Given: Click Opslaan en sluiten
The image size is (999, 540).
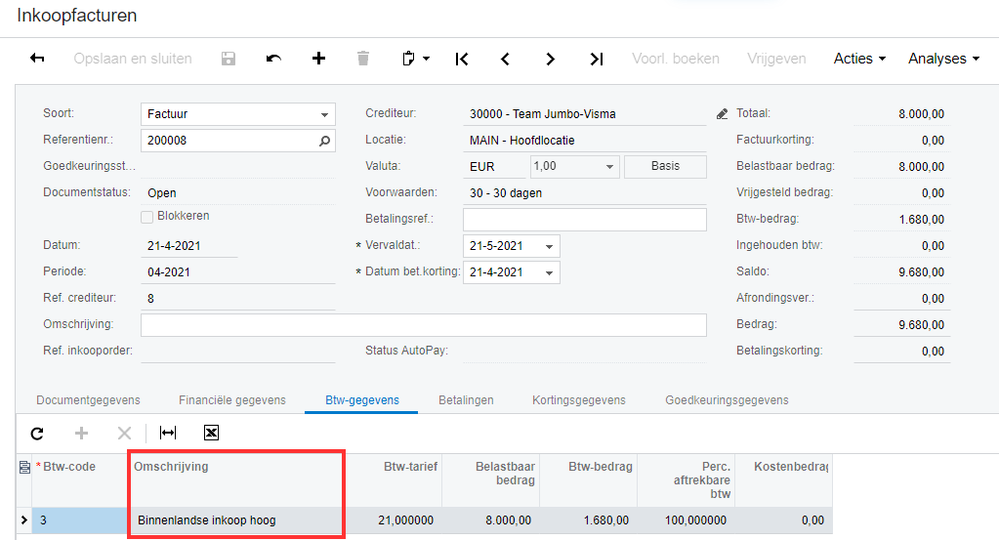Looking at the screenshot, I should (133, 59).
